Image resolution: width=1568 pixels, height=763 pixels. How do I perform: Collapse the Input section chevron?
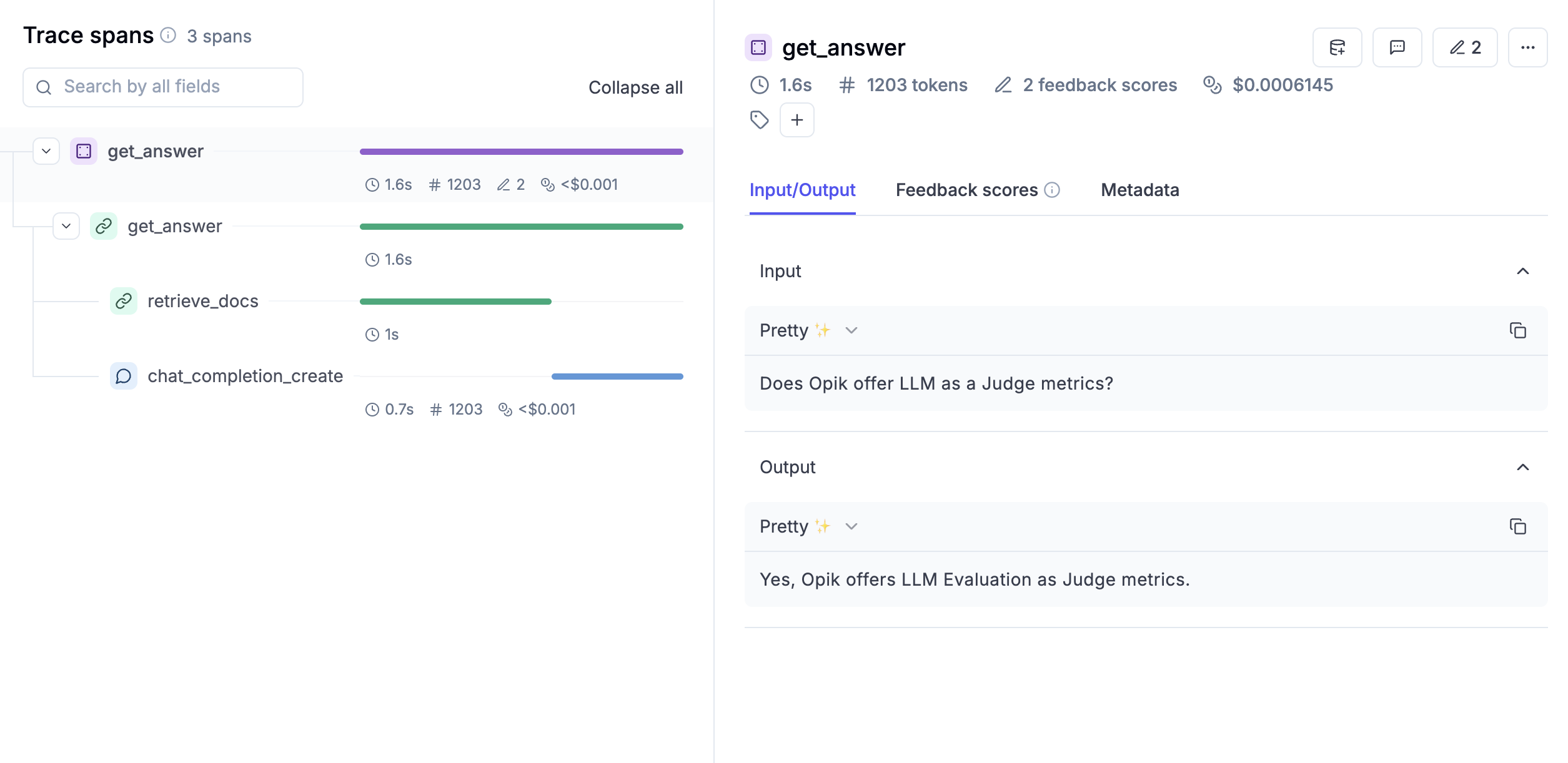(1523, 271)
